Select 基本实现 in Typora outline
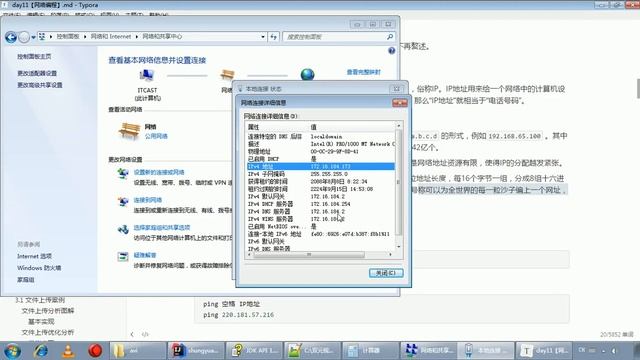This screenshot has height=360, width=640. (x=41, y=322)
